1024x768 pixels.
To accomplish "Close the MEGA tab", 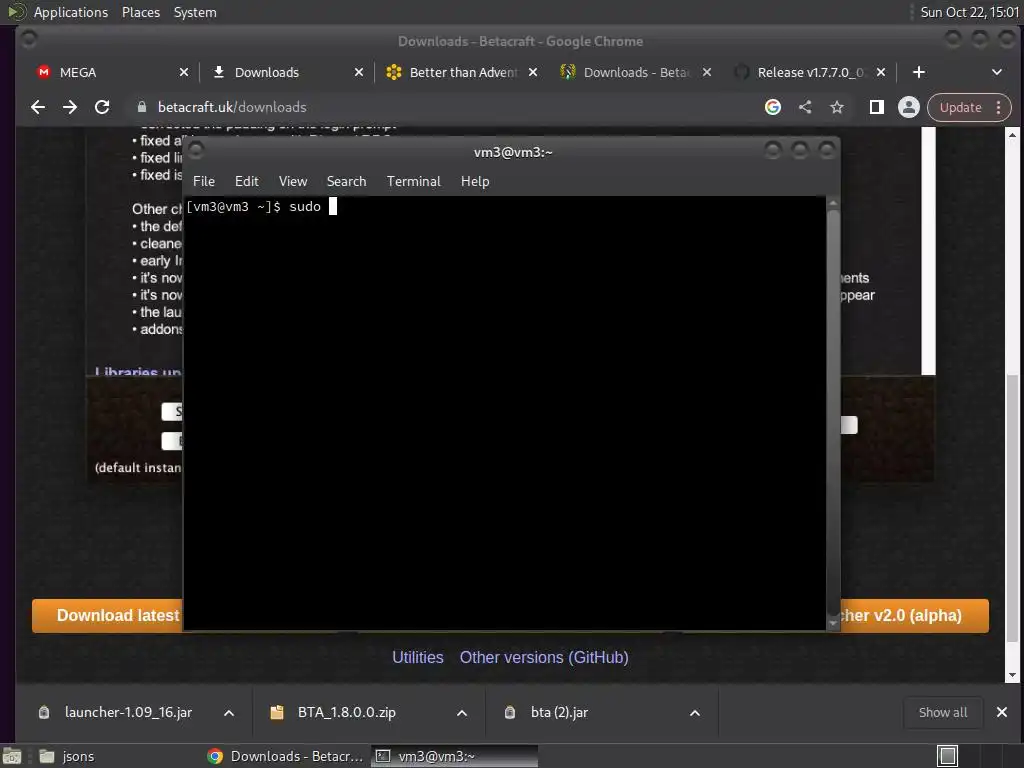I will (184, 72).
